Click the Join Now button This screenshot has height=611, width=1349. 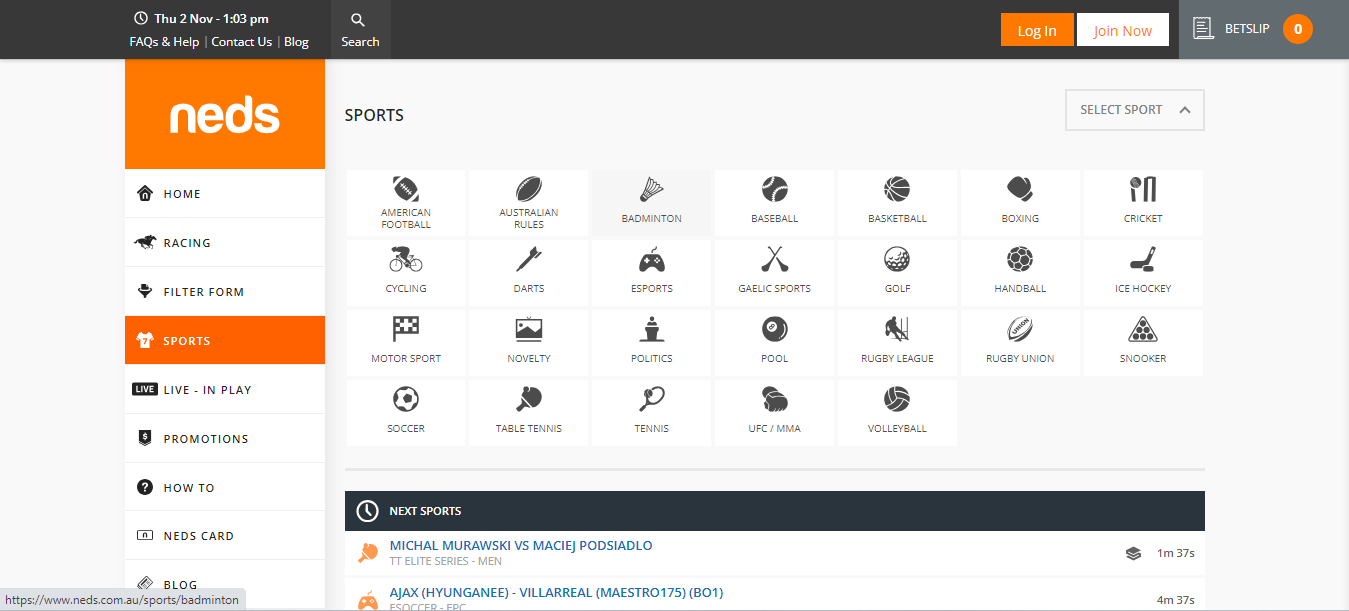[x=1122, y=30]
